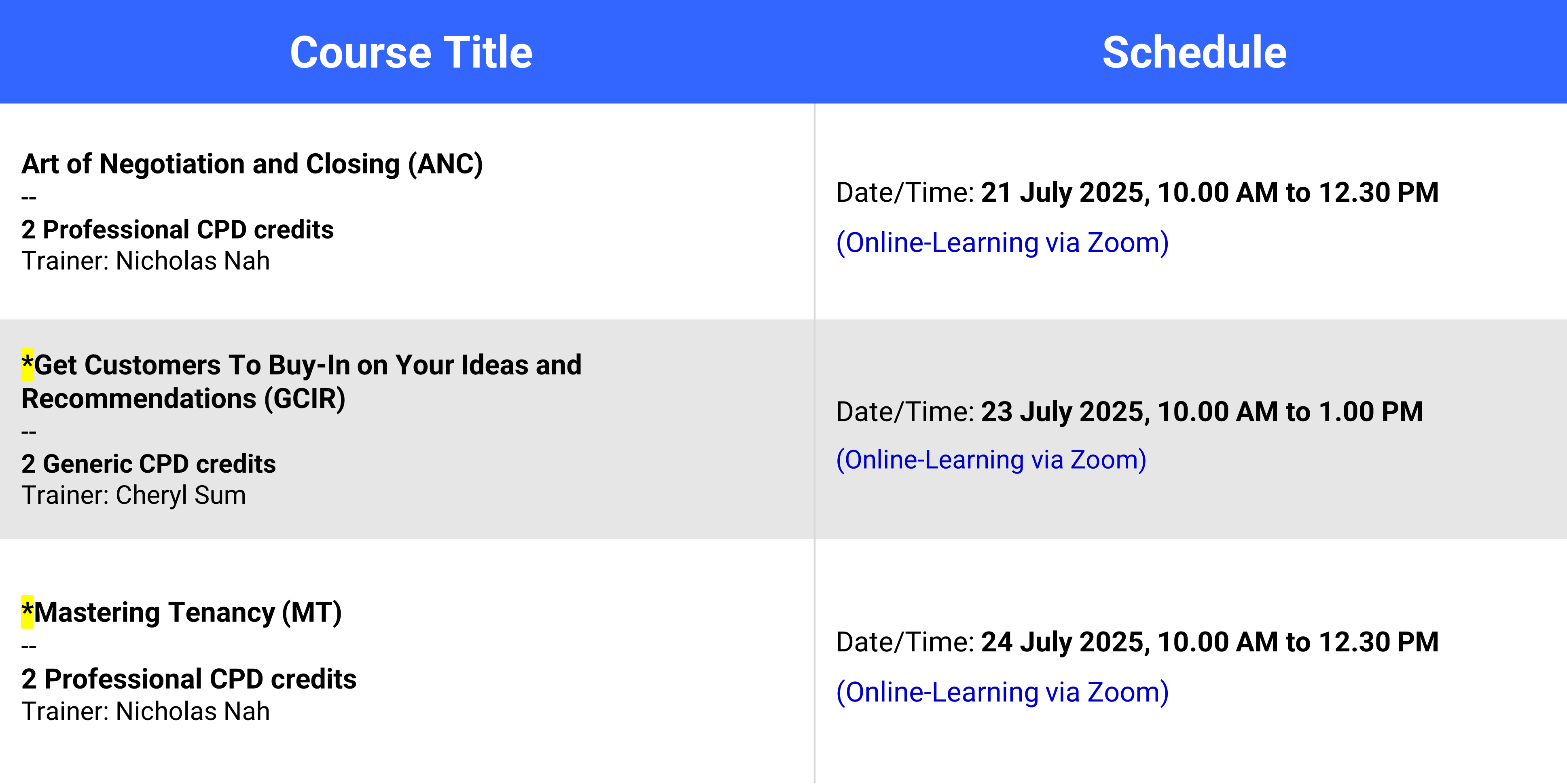1567x784 pixels.
Task: Open Online-Learning via Zoom link for 21 July
Action: pos(1002,243)
